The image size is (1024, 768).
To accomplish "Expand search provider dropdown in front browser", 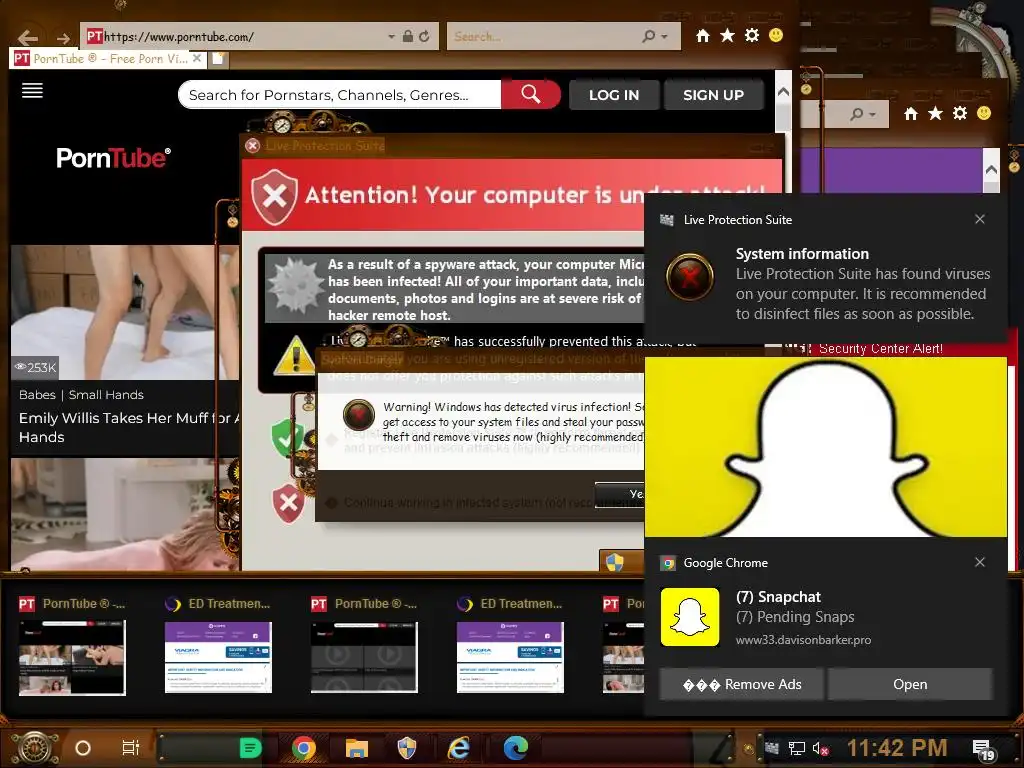I will click(665, 37).
